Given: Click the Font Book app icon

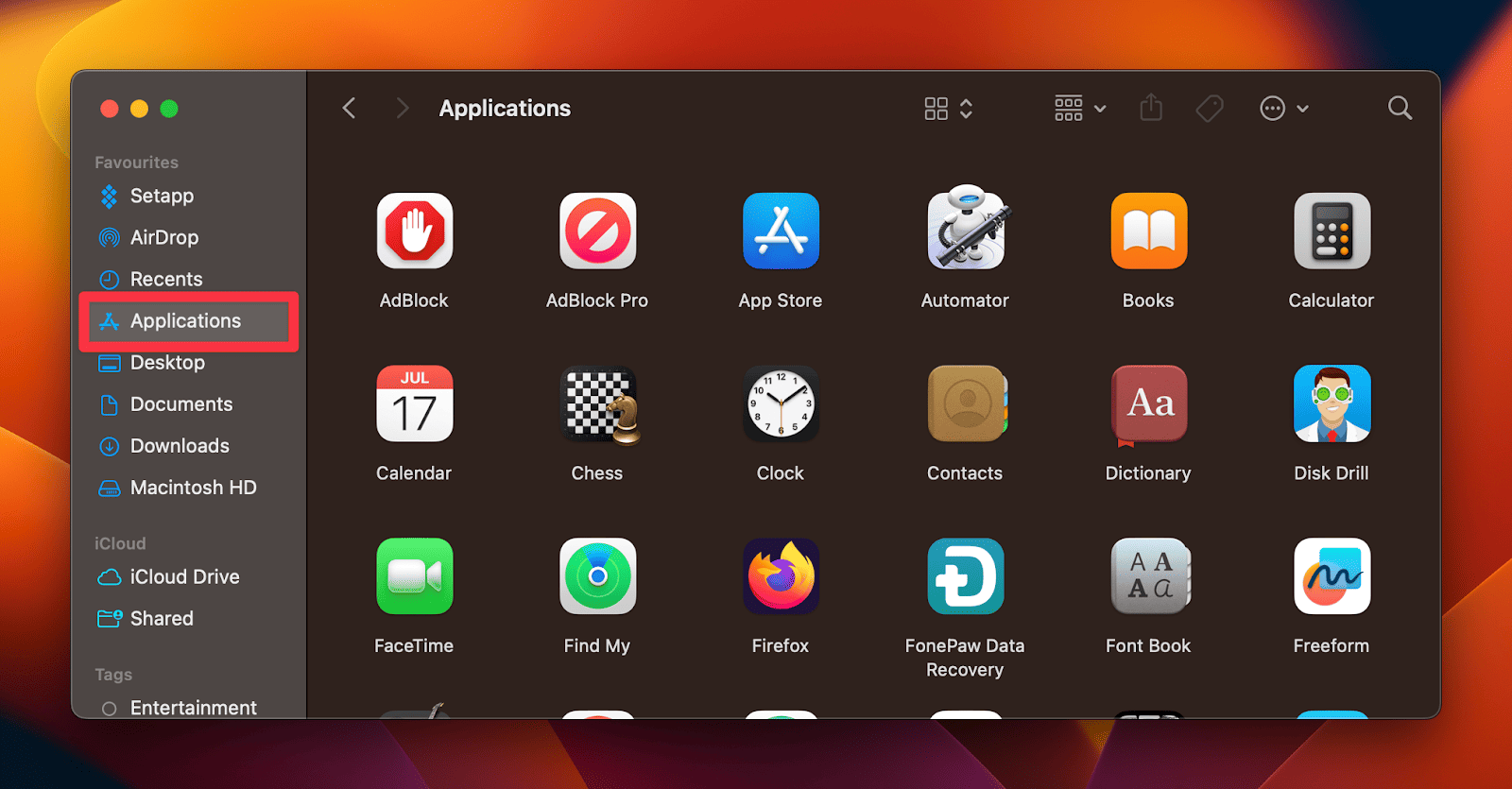Looking at the screenshot, I should pyautogui.click(x=1150, y=576).
